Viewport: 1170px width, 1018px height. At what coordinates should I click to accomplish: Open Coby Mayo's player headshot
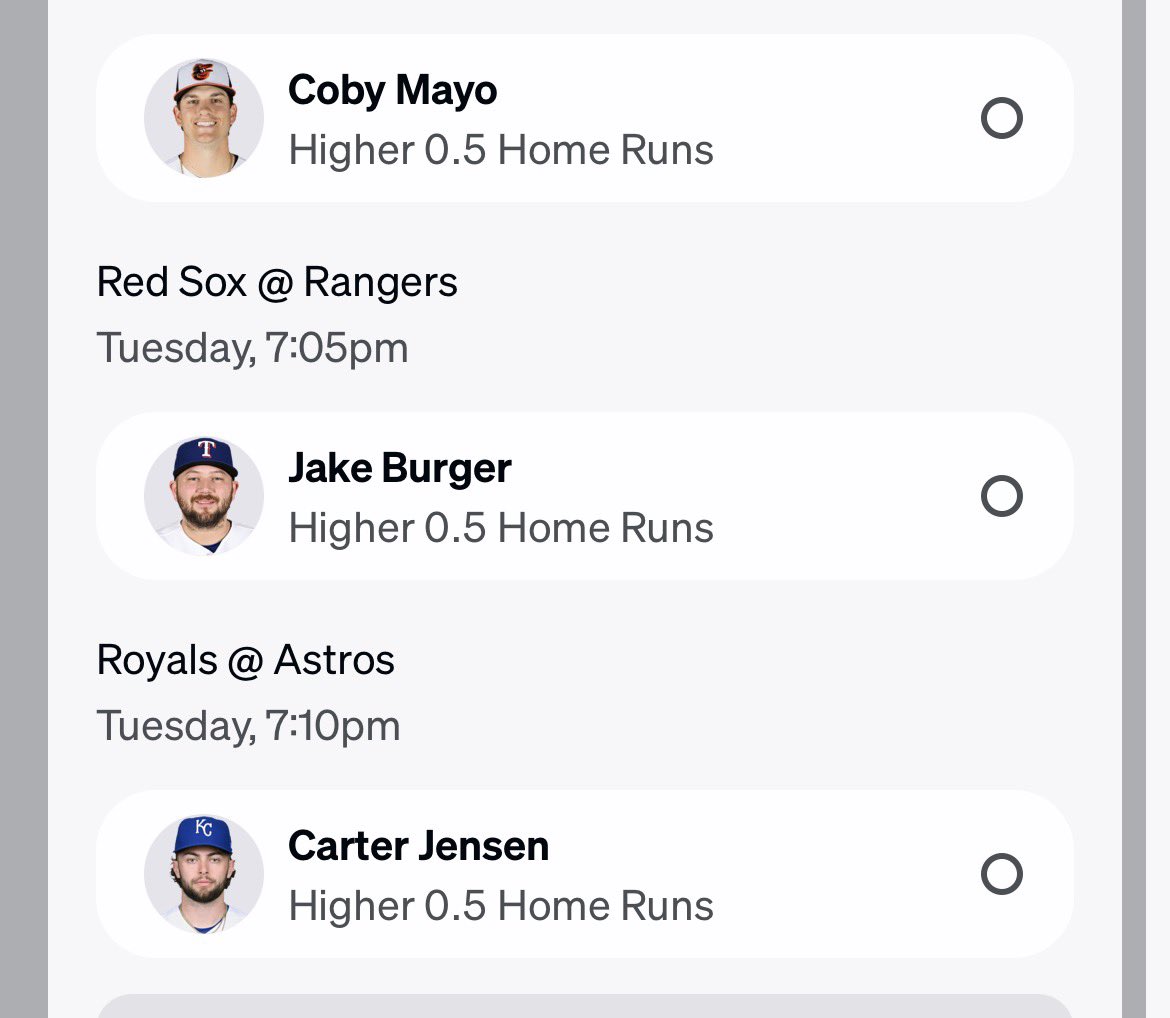(x=204, y=118)
